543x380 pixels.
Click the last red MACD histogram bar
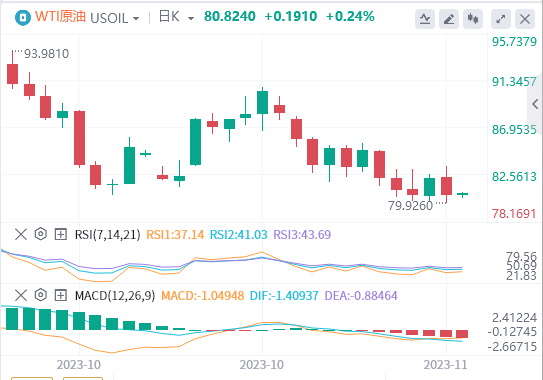point(462,334)
